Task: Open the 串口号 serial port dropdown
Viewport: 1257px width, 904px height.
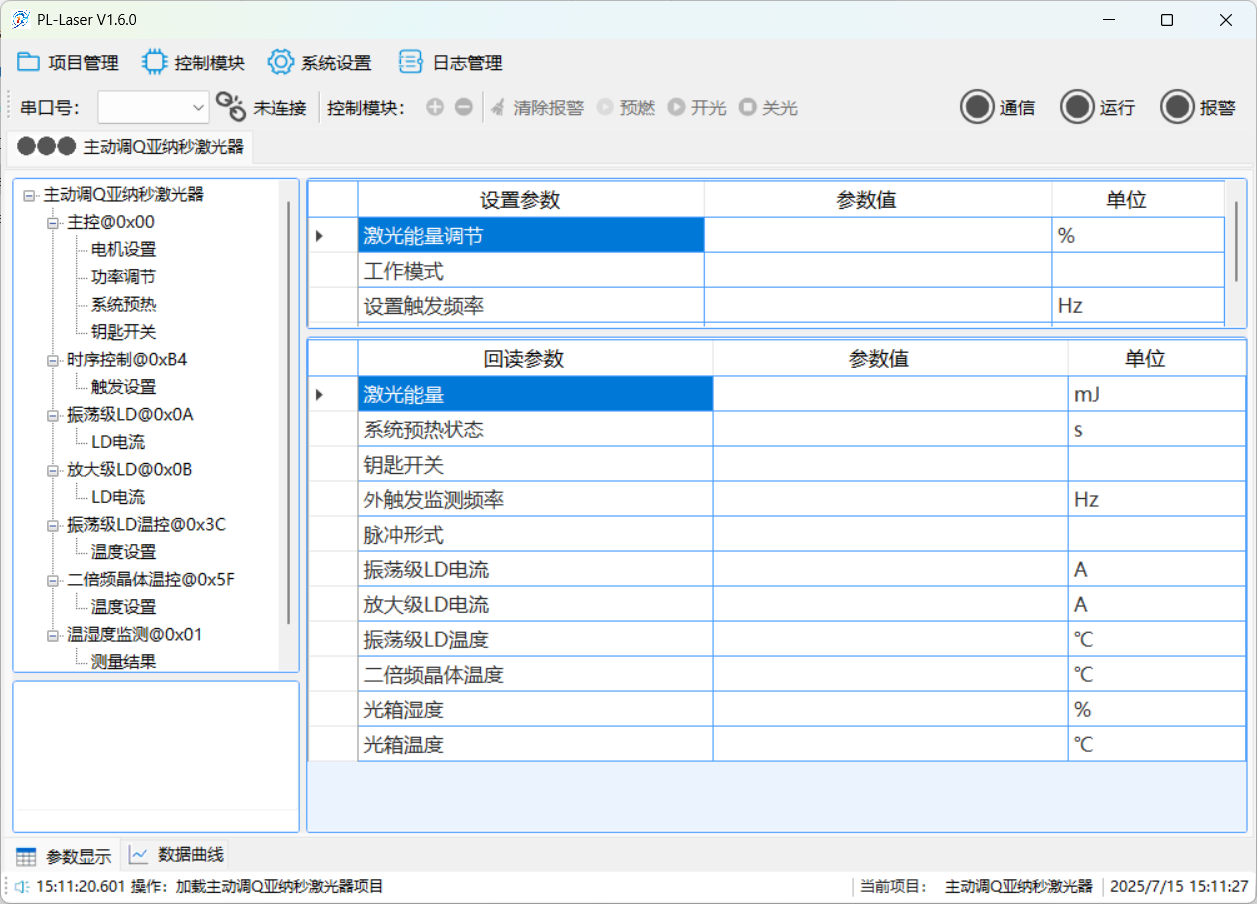Action: click(x=153, y=107)
